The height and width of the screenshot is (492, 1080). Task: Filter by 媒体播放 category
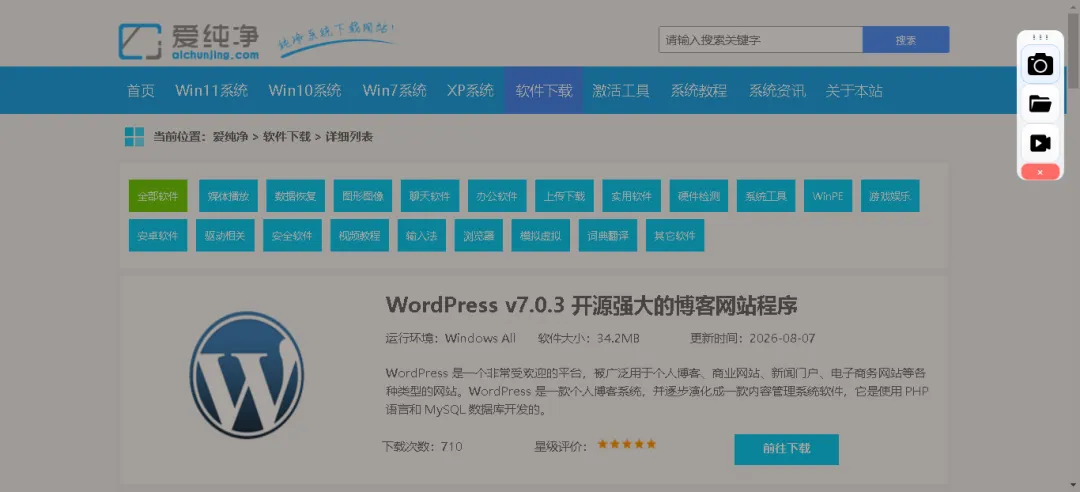point(228,196)
